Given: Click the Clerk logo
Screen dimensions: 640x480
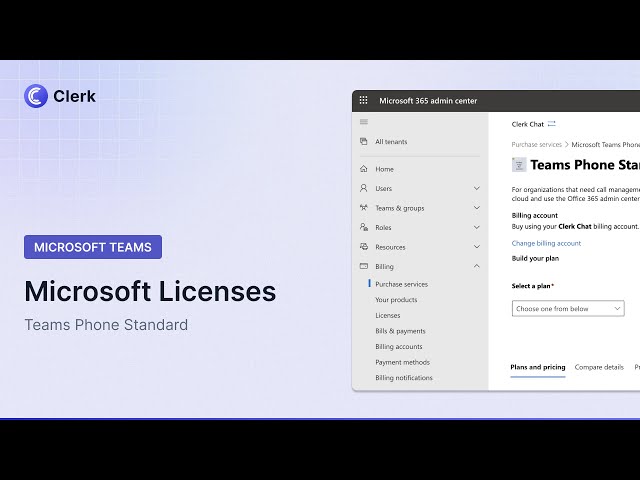Looking at the screenshot, I should tap(60, 96).
